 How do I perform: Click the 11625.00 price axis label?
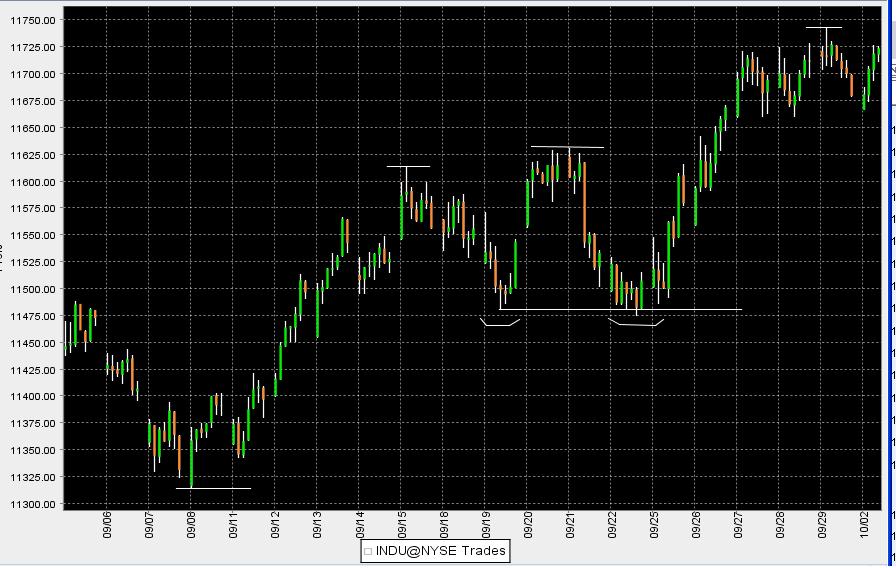33,155
